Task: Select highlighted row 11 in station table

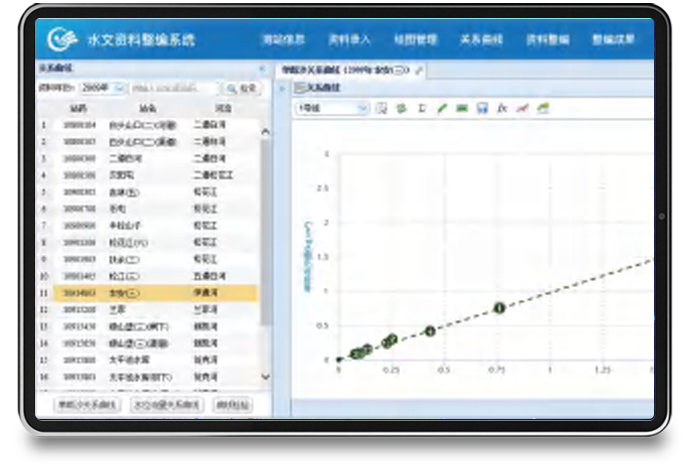Action: [148, 294]
